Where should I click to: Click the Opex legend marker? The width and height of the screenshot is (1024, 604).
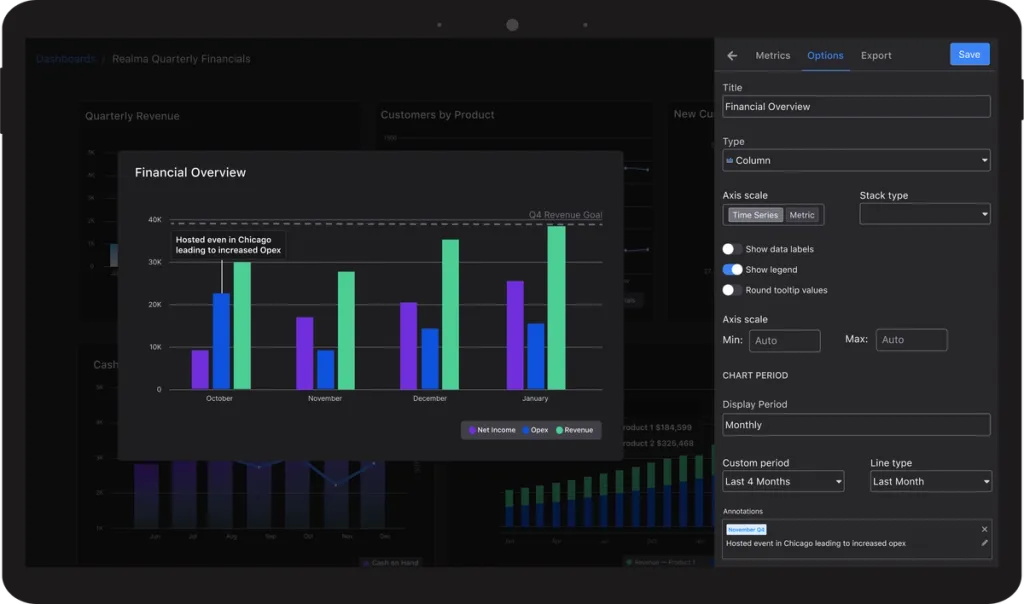pyautogui.click(x=526, y=430)
